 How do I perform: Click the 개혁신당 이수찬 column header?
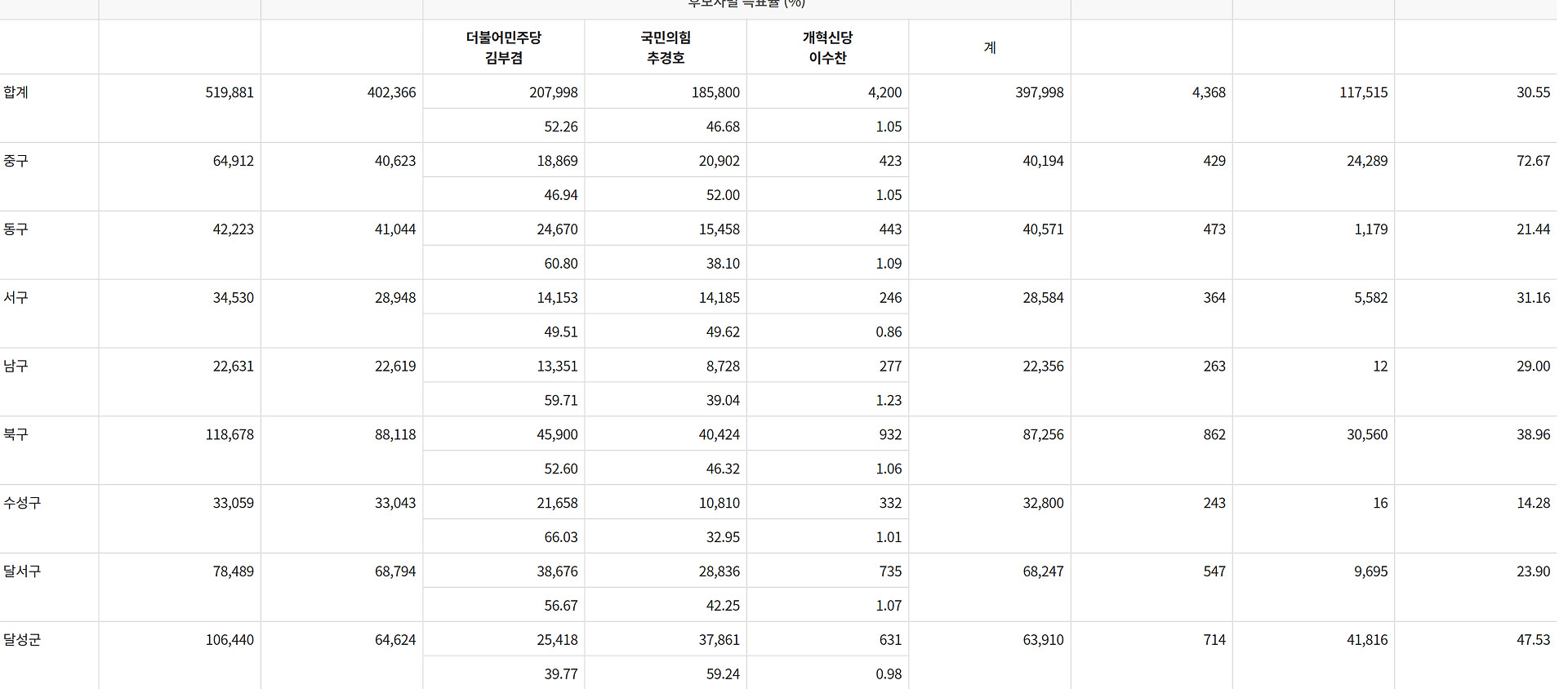827,47
